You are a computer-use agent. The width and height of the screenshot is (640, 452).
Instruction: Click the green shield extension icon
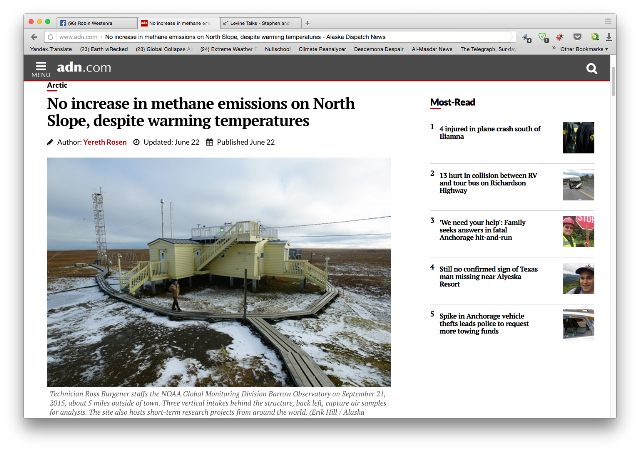point(543,38)
